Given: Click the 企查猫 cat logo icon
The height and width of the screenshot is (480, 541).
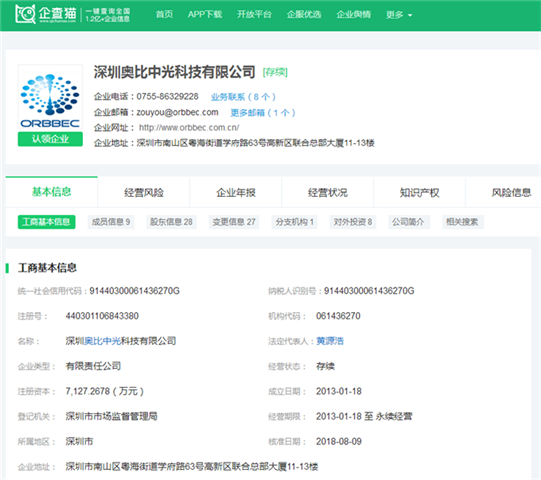Looking at the screenshot, I should [25, 14].
